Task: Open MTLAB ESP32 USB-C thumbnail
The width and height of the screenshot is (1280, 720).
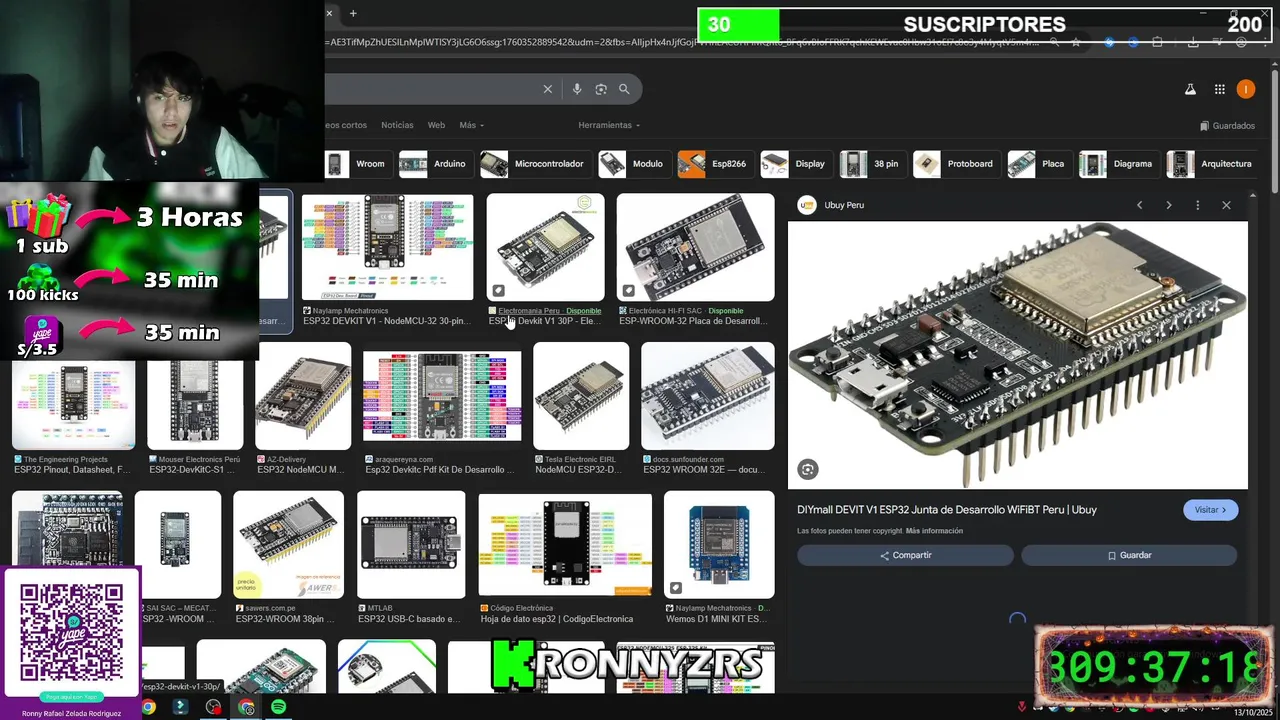Action: [x=410, y=544]
